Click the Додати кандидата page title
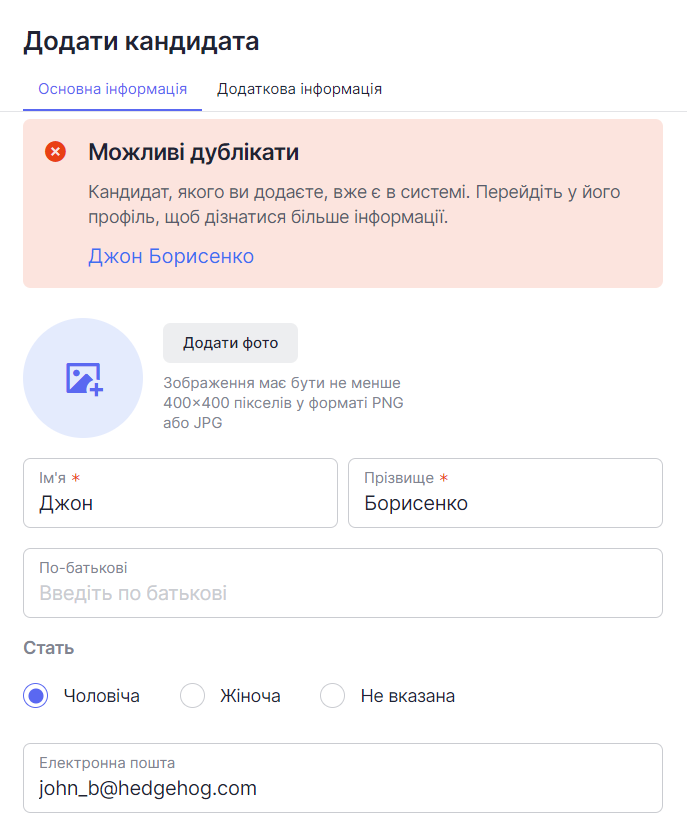Screen dimensions: 687x817 point(141,41)
